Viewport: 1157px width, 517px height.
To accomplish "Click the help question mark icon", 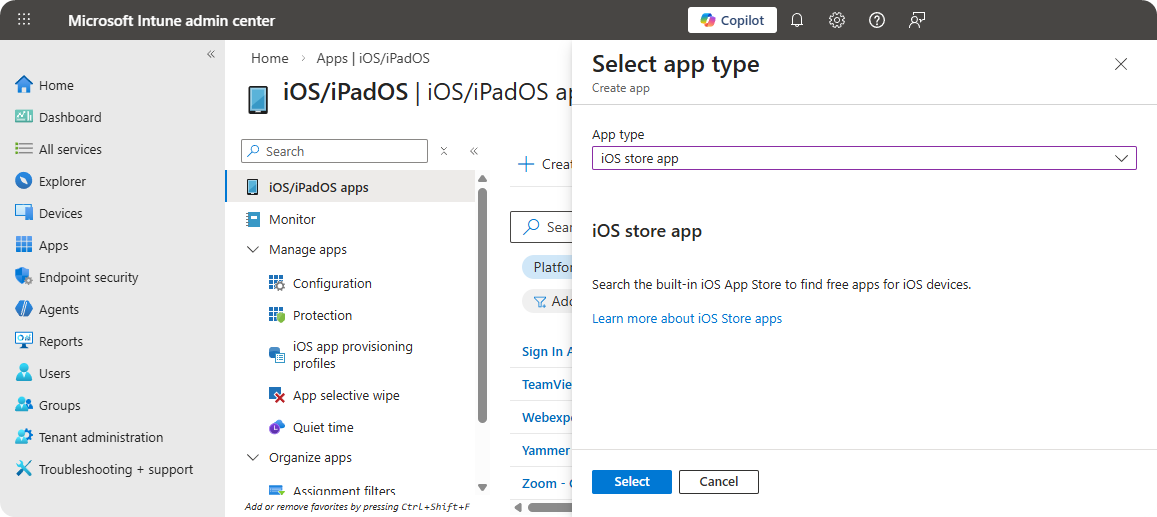I will click(877, 20).
